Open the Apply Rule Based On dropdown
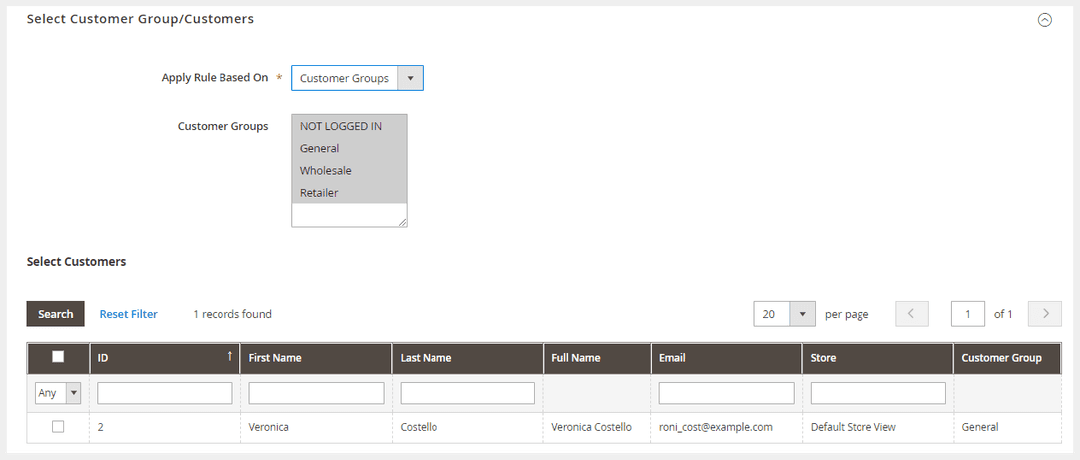Image resolution: width=1080 pixels, height=460 pixels. [357, 78]
